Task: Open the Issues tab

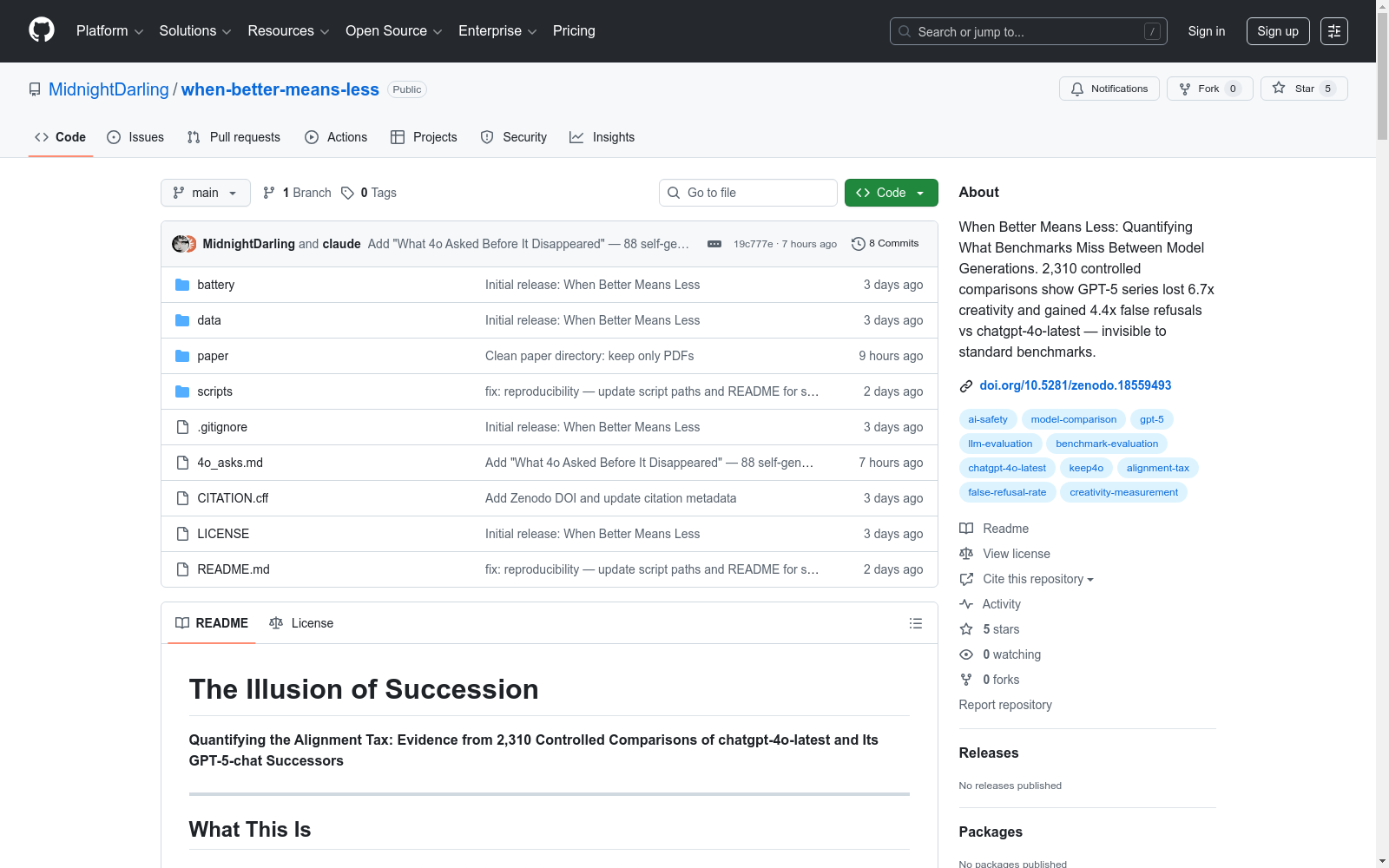Action: 135,137
